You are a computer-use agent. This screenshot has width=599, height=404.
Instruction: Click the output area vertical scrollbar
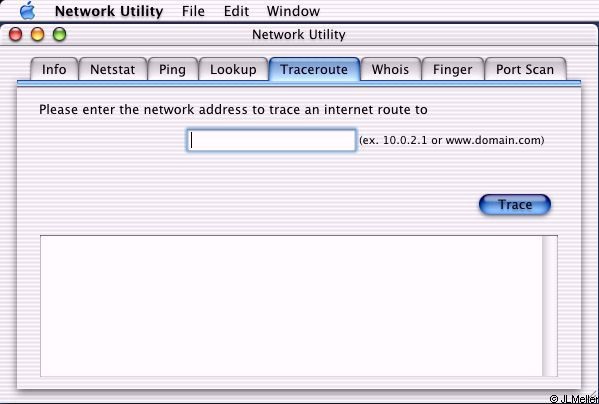(550, 306)
